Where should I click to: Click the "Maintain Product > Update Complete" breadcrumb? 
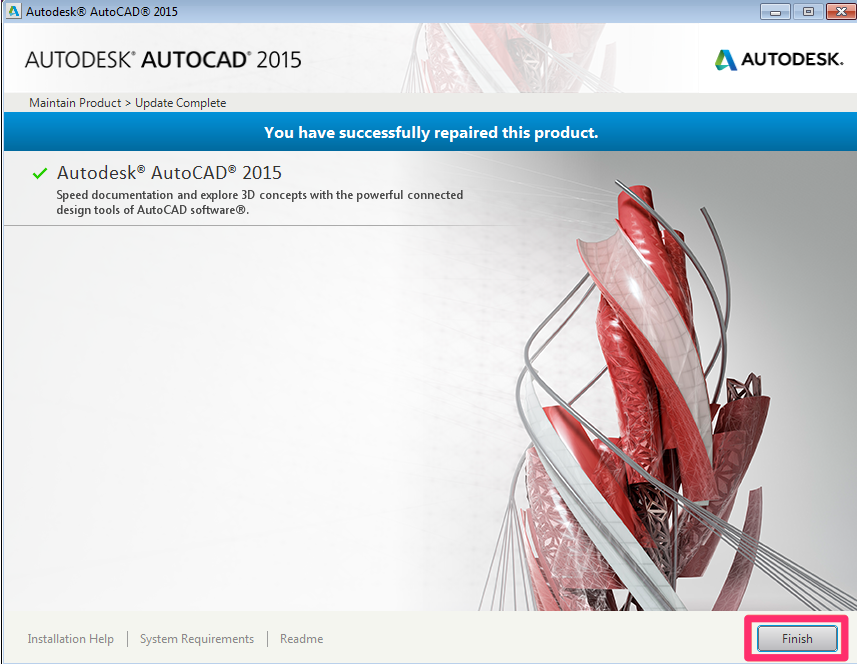pos(127,103)
